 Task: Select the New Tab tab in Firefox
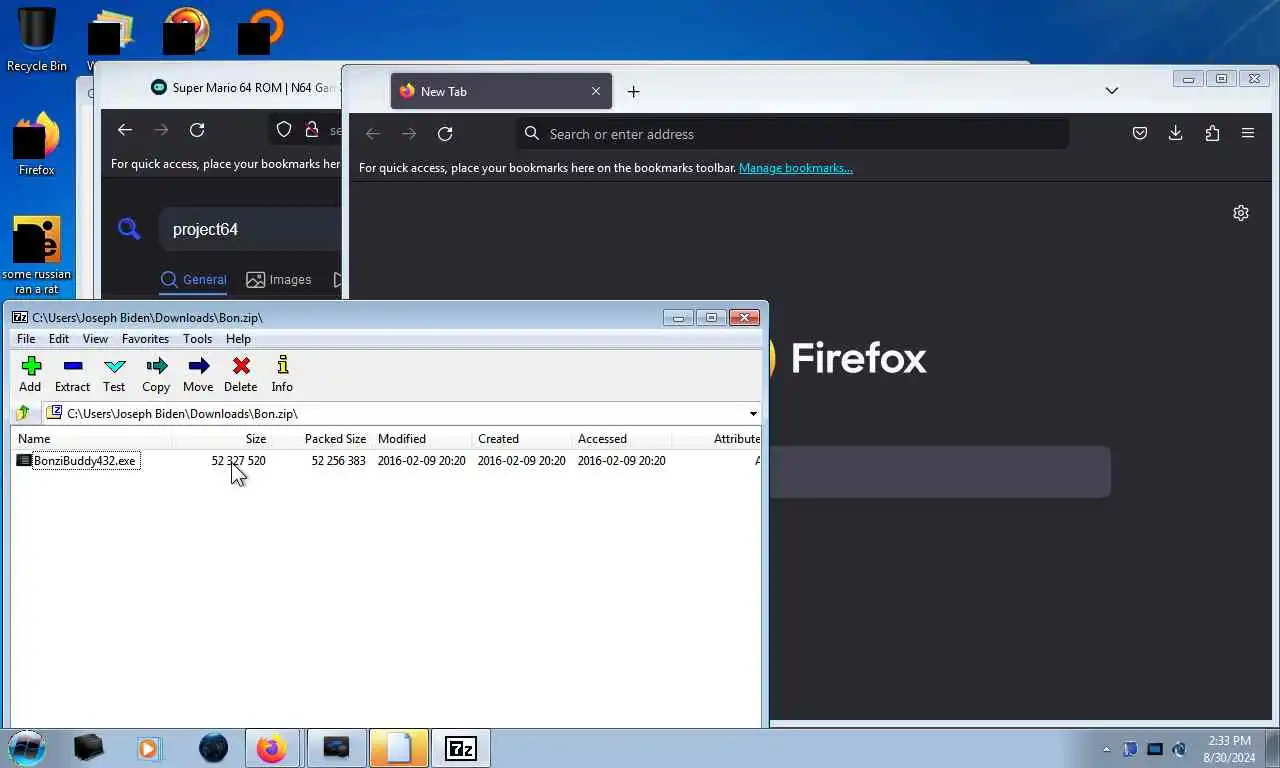point(500,91)
